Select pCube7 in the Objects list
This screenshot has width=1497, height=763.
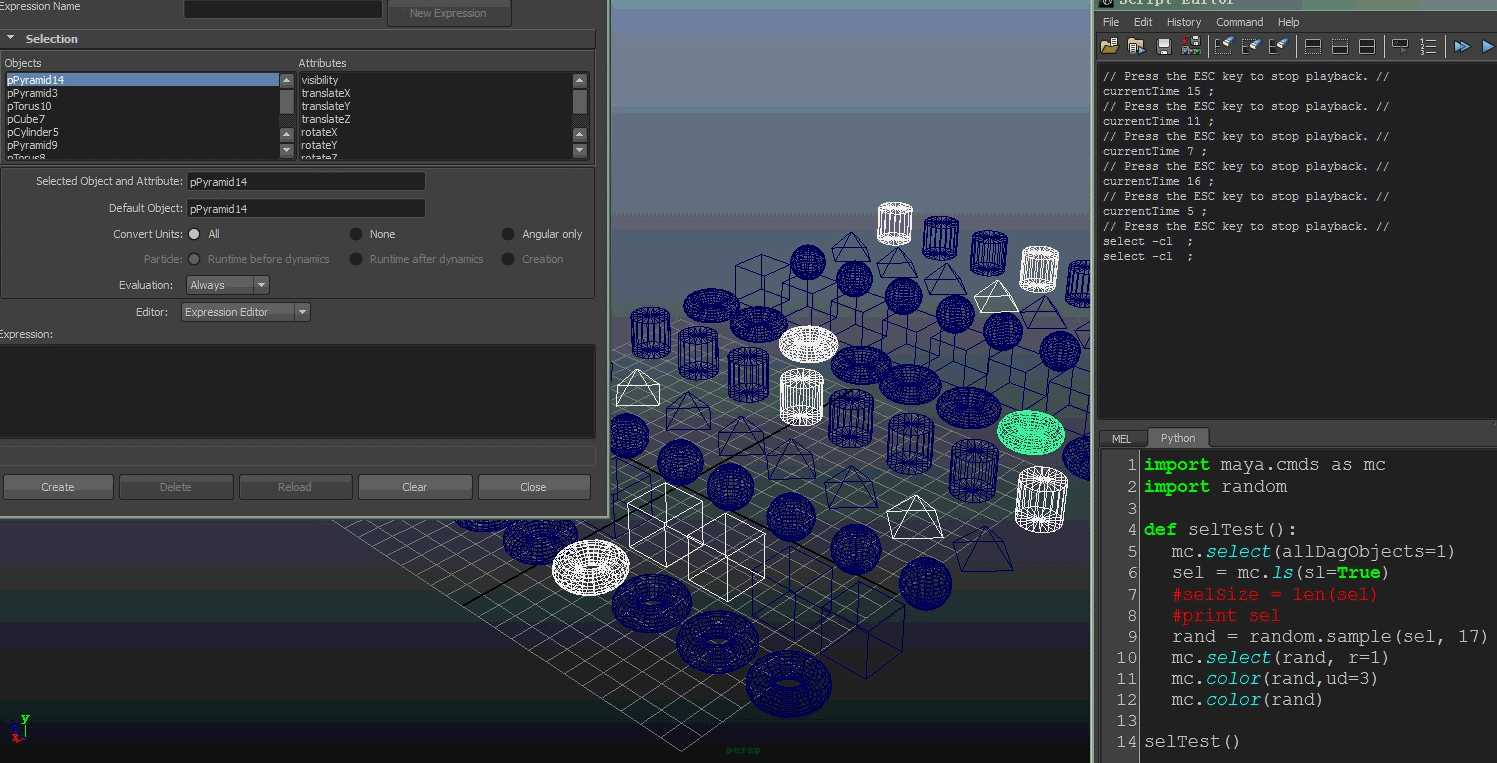(141, 119)
